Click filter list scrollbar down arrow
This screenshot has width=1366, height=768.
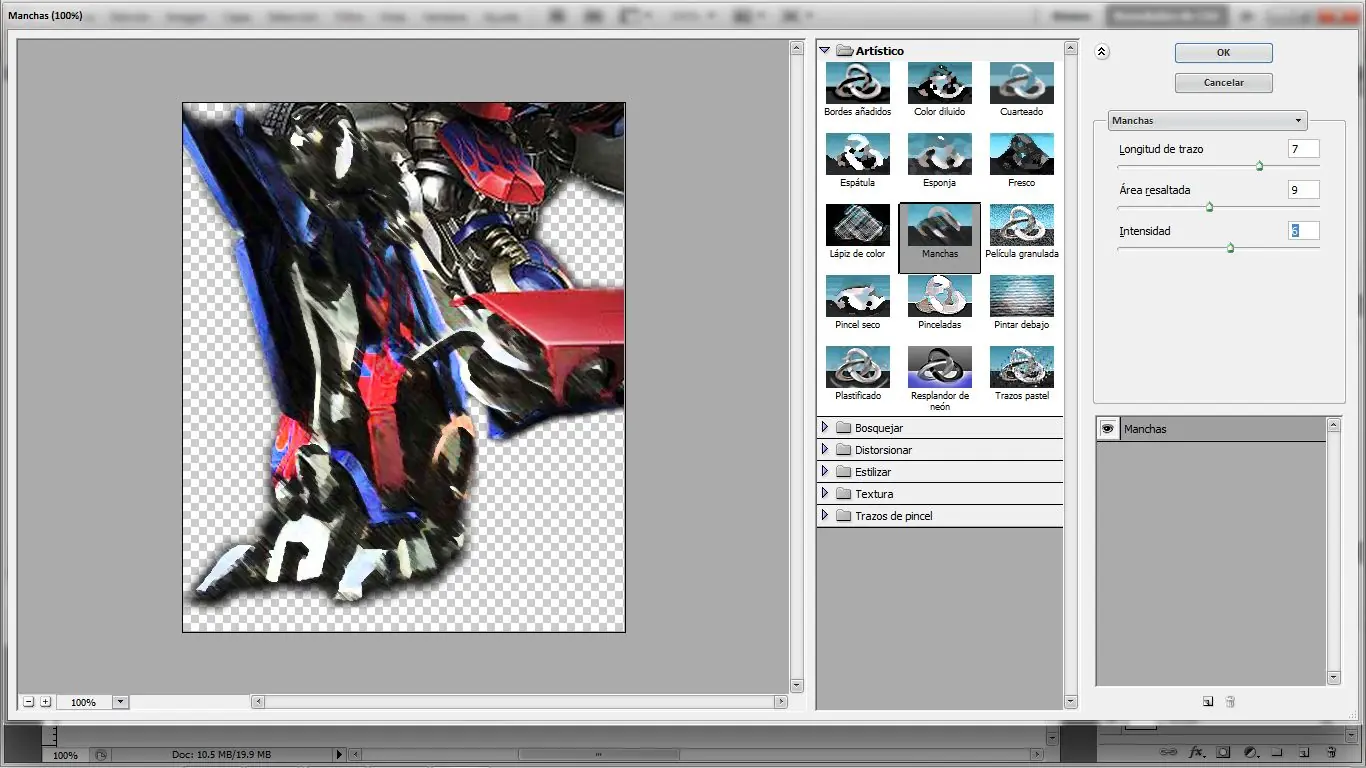1071,702
